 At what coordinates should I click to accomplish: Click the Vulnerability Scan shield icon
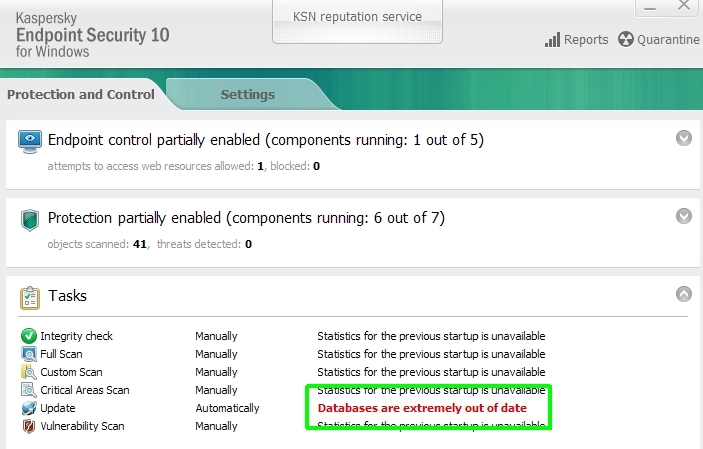coord(29,426)
